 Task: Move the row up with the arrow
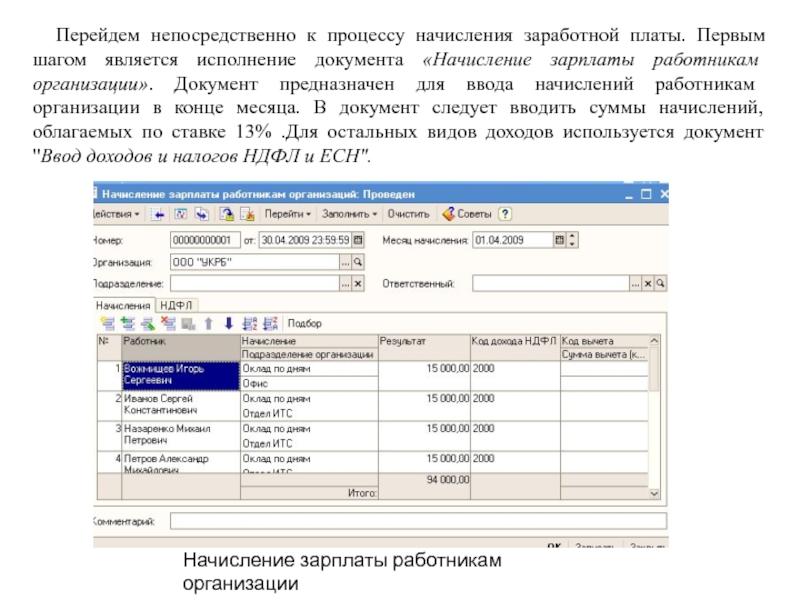(208, 323)
